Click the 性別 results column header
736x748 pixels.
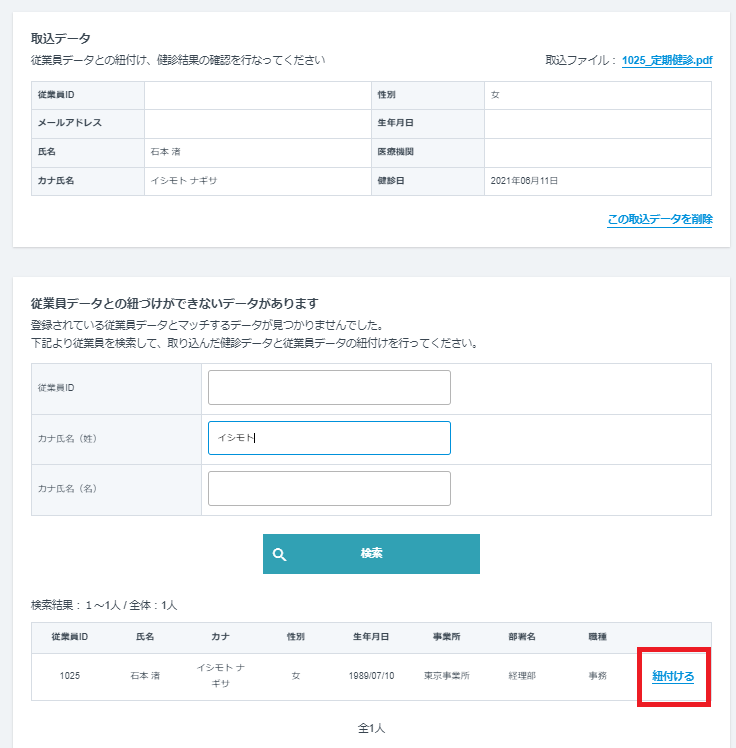pos(296,637)
